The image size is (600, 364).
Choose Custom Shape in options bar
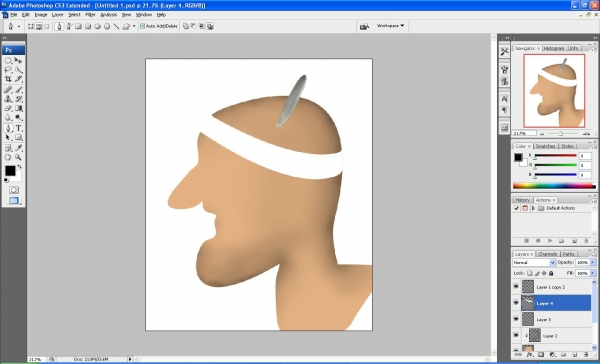[126, 26]
